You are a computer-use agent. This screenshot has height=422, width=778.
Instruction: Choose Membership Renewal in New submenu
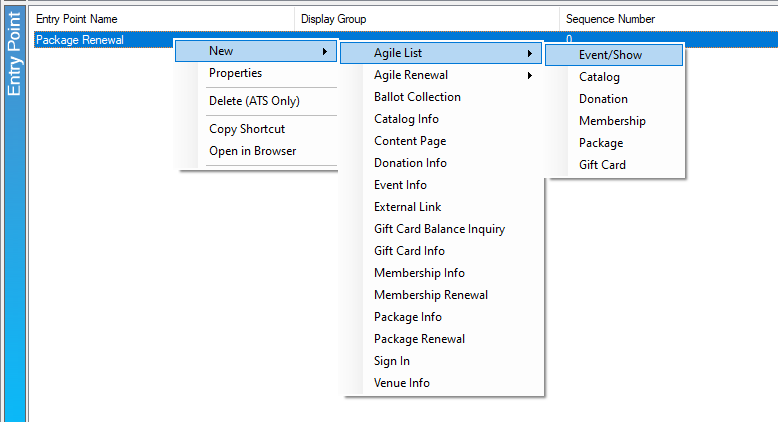tap(441, 295)
